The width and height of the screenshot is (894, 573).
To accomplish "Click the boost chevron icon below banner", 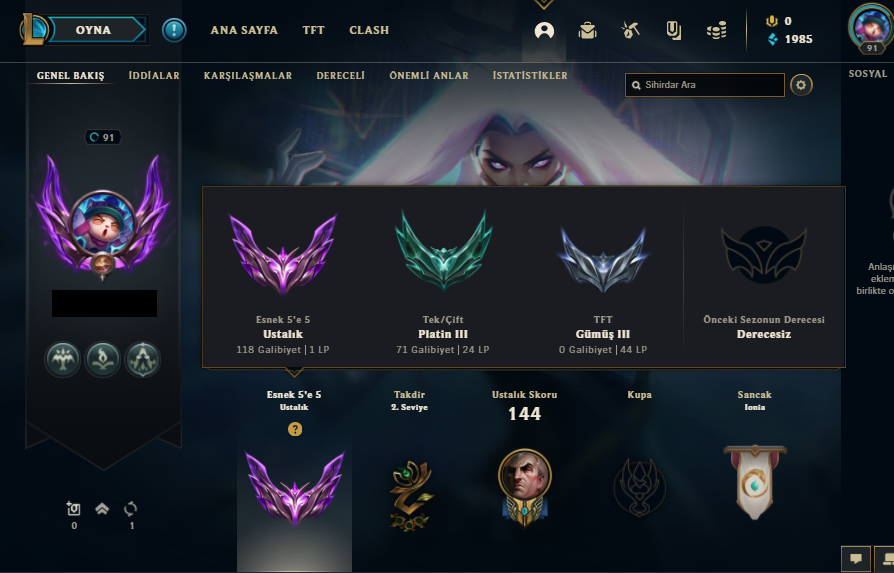I will [x=102, y=509].
